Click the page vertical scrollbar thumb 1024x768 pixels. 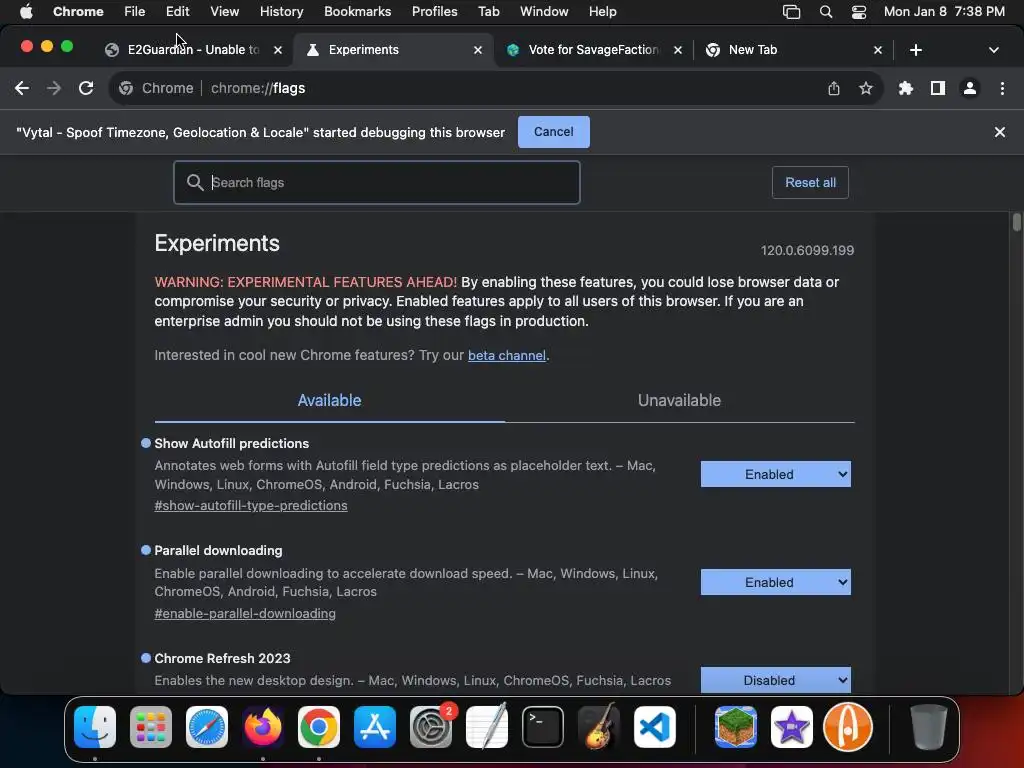(1017, 222)
